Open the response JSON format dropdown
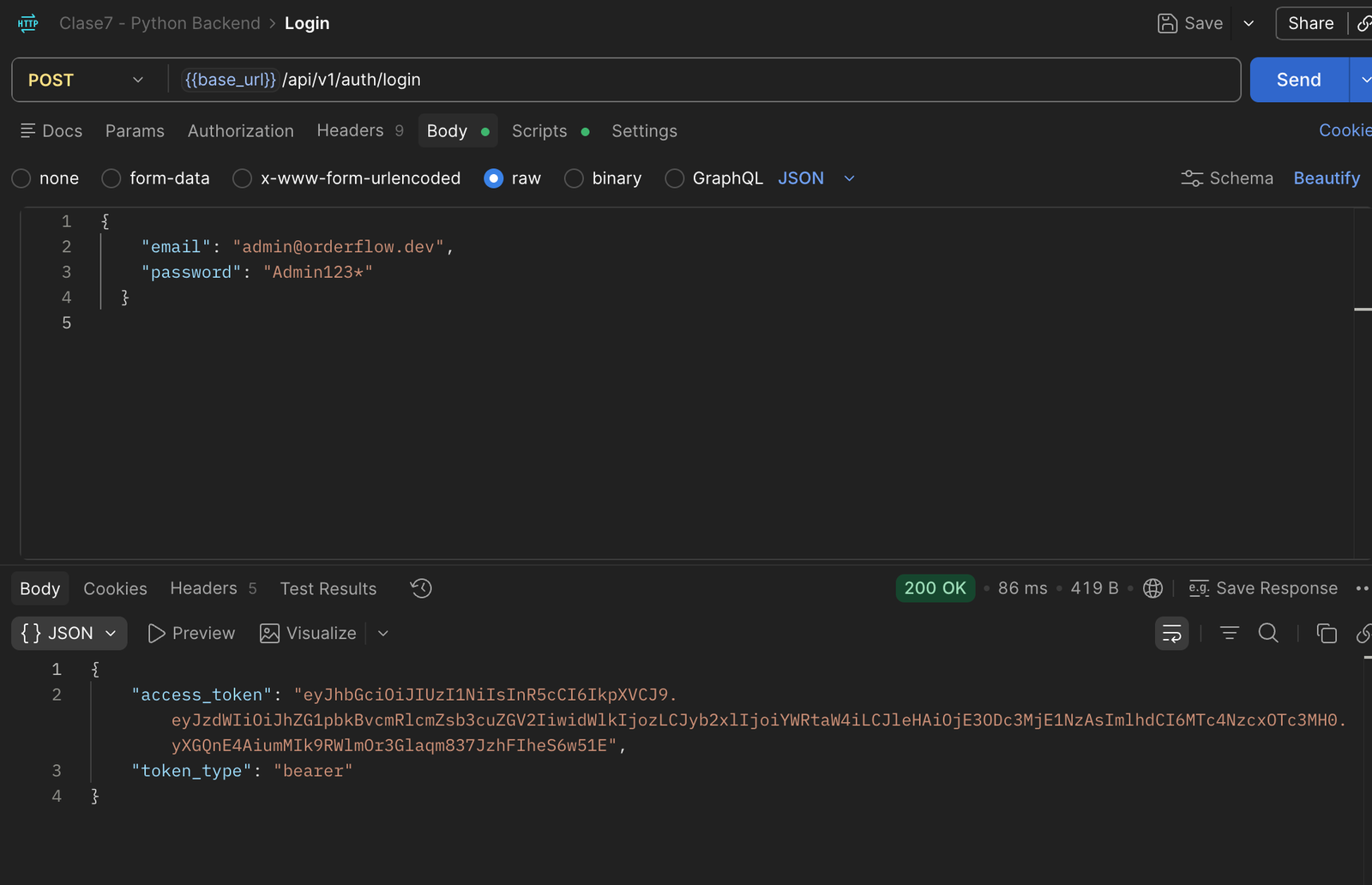The image size is (1372, 885). (x=69, y=634)
